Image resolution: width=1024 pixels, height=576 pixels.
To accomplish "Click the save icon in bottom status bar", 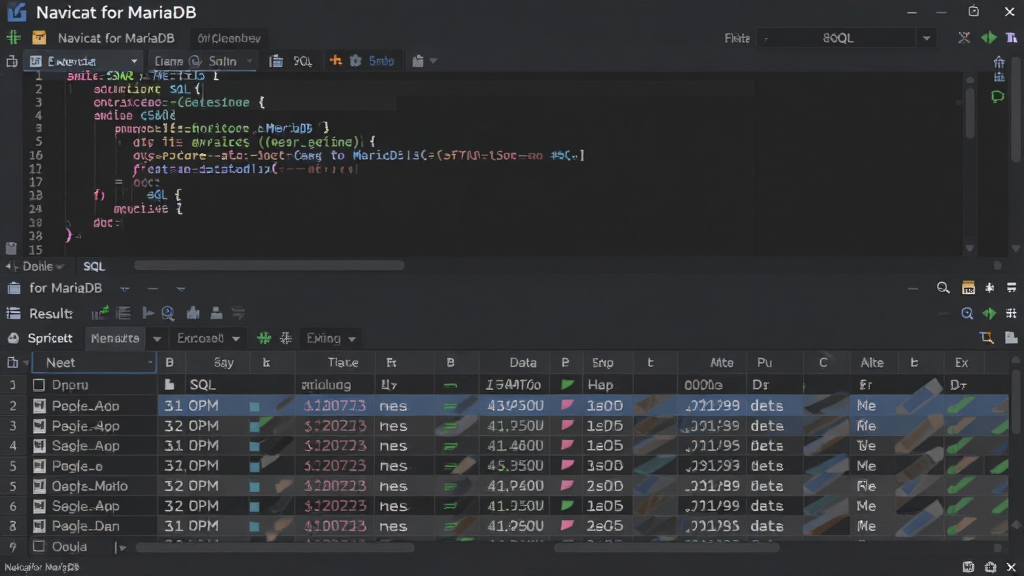I will click(x=968, y=567).
